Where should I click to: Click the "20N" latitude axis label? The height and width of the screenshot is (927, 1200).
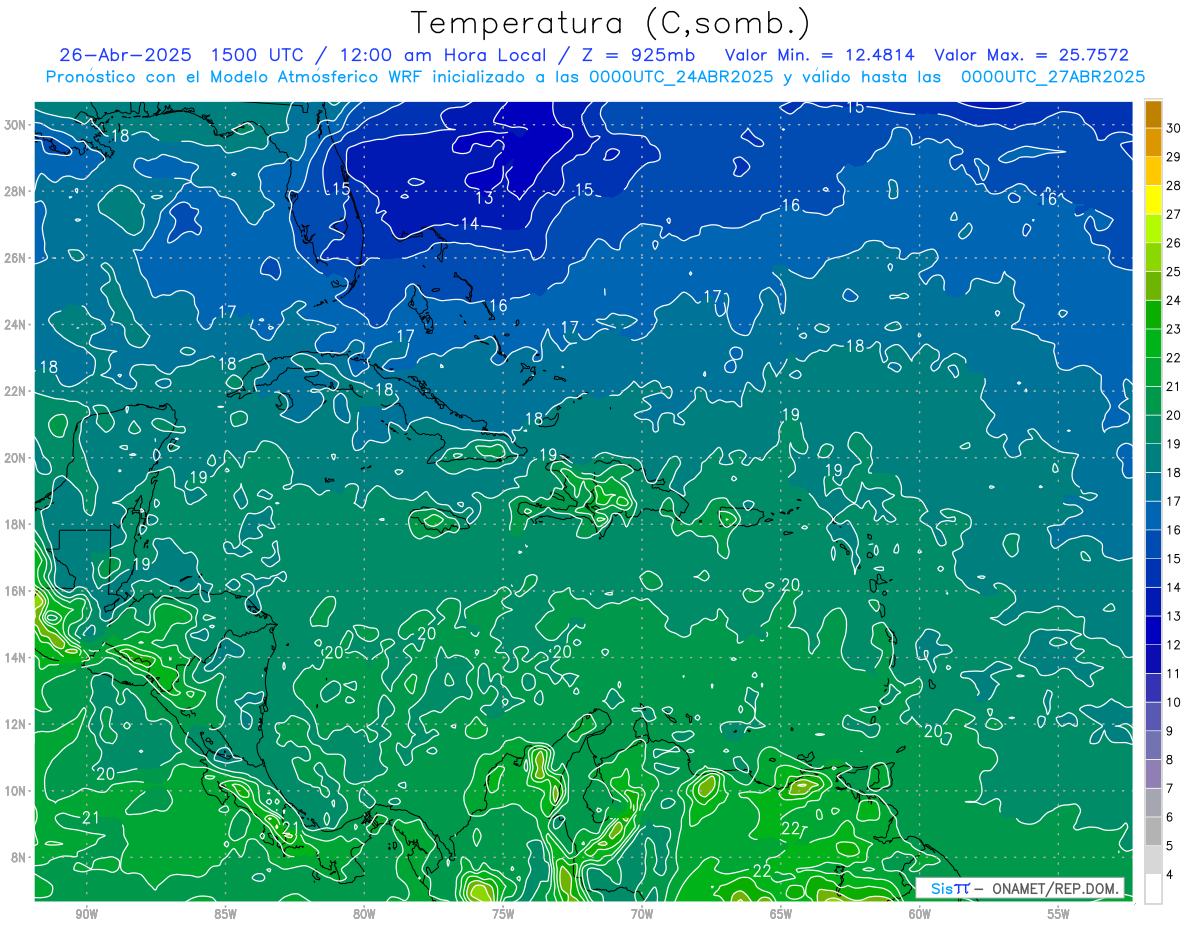pos(15,458)
